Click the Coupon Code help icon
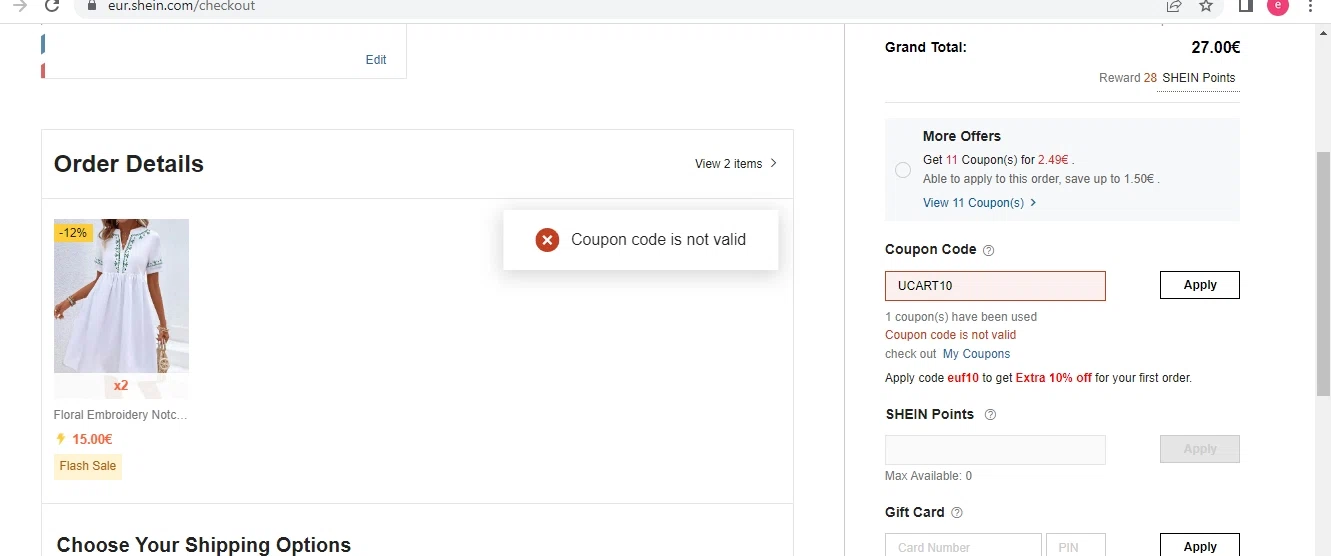The width and height of the screenshot is (1331, 556). (x=989, y=250)
